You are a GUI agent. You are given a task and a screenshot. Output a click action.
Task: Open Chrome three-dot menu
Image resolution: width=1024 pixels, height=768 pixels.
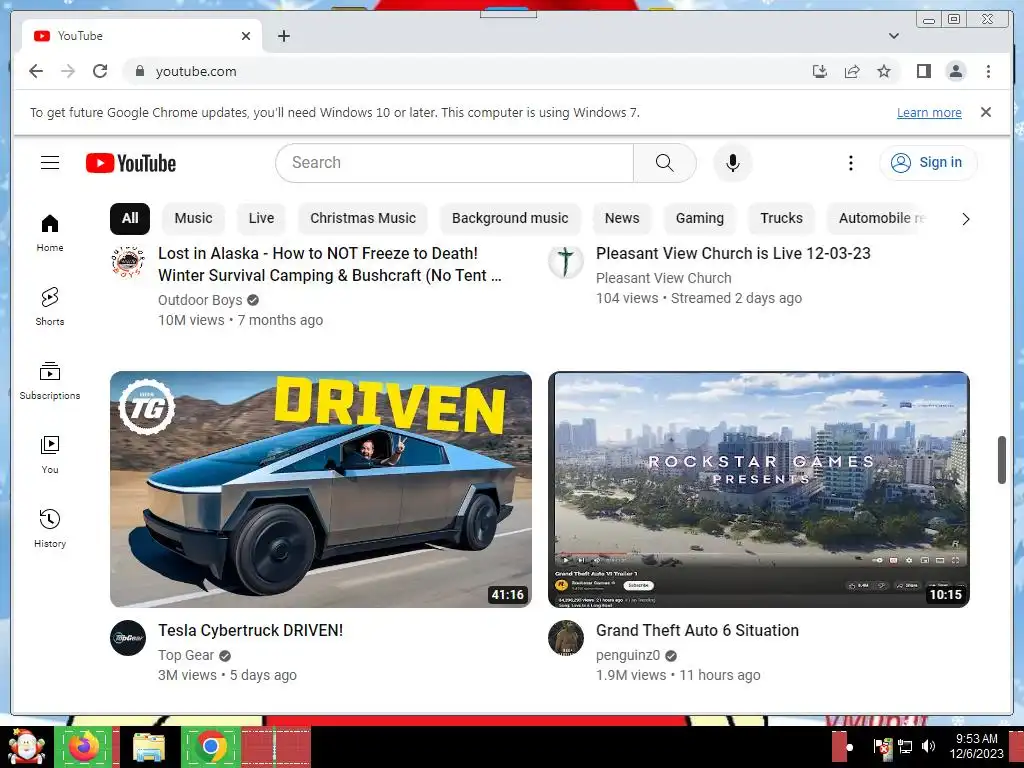tap(988, 71)
